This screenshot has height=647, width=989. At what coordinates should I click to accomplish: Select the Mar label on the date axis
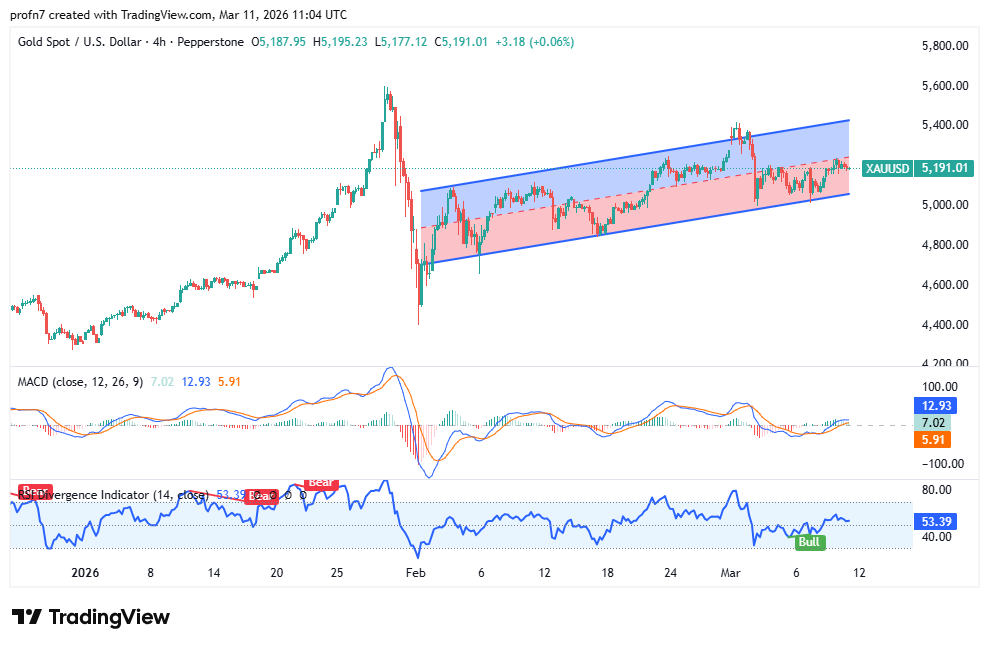730,573
